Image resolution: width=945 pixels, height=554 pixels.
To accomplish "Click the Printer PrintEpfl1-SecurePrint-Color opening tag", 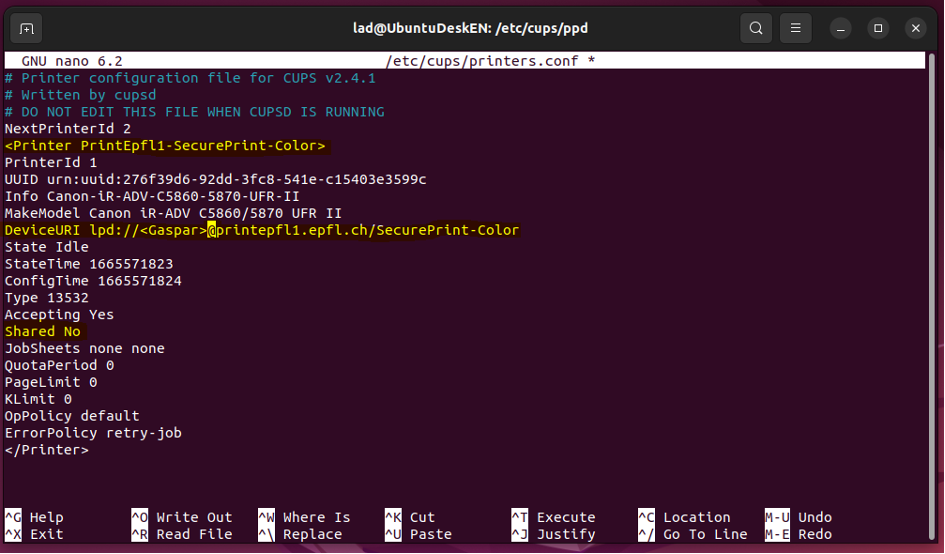I will pos(165,146).
